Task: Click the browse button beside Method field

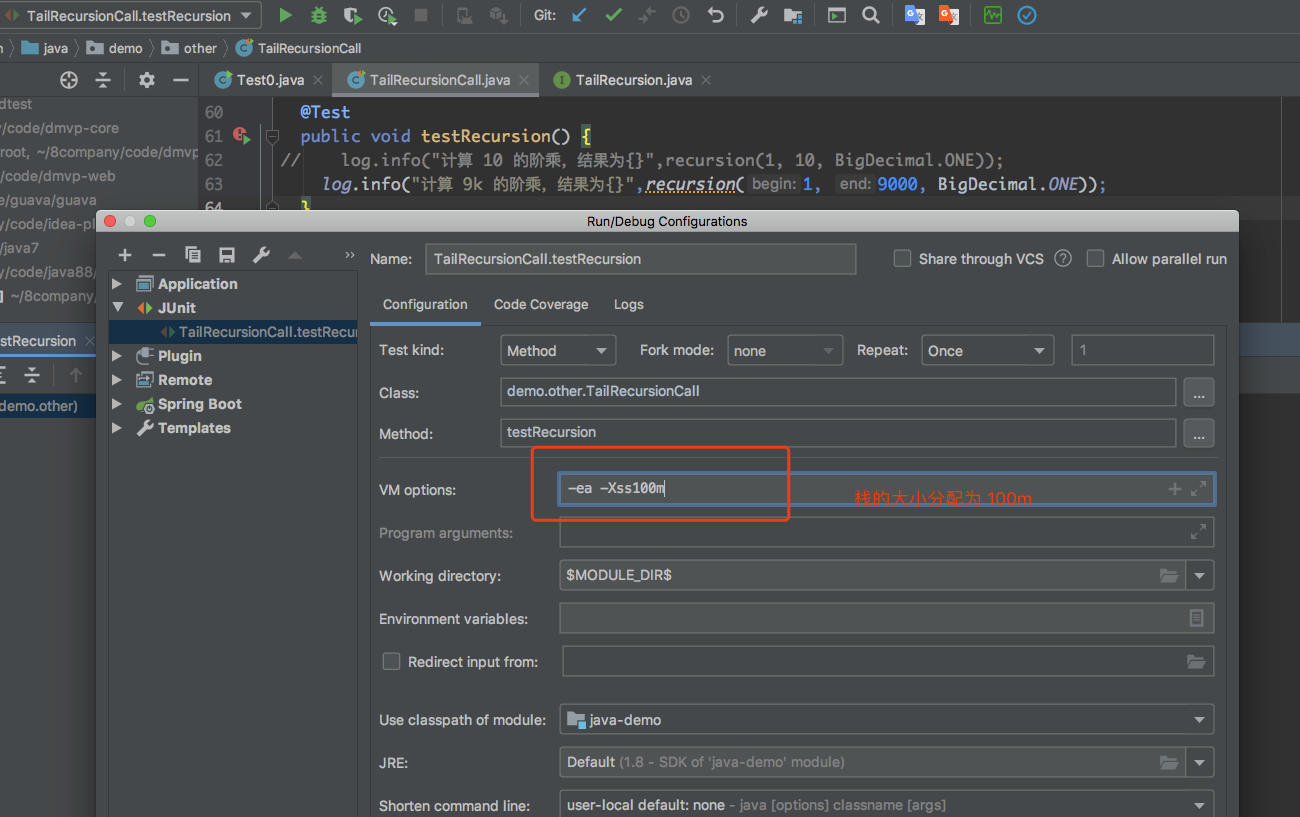Action: [x=1198, y=434]
